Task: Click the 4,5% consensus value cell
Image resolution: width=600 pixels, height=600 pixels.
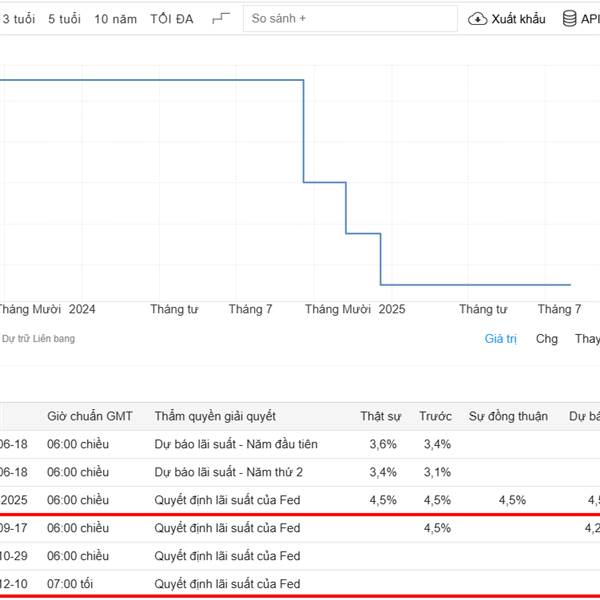Action: coord(512,500)
